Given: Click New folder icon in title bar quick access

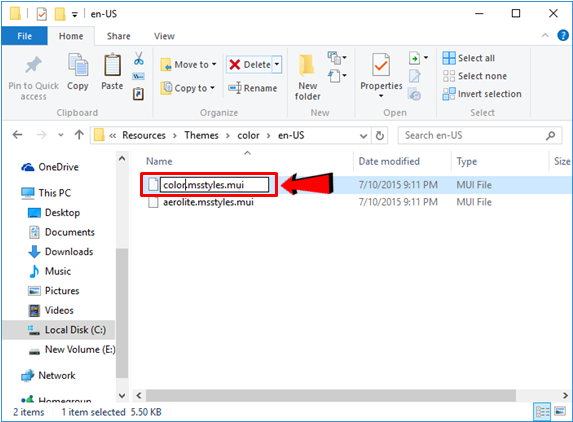Looking at the screenshot, I should pos(60,14).
